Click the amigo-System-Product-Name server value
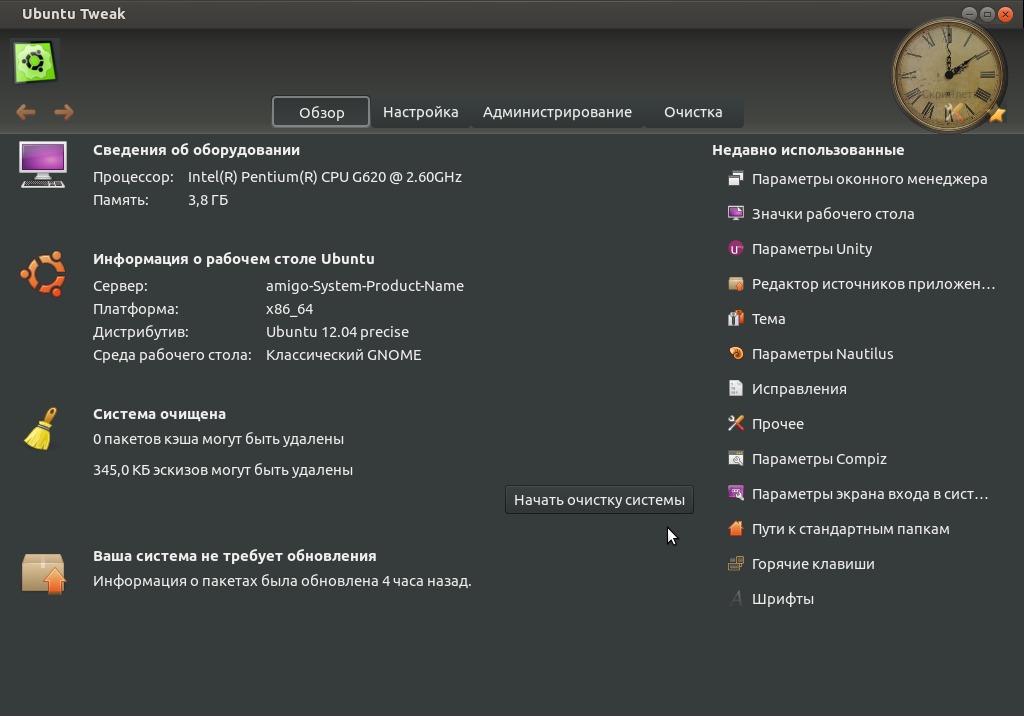 point(364,285)
